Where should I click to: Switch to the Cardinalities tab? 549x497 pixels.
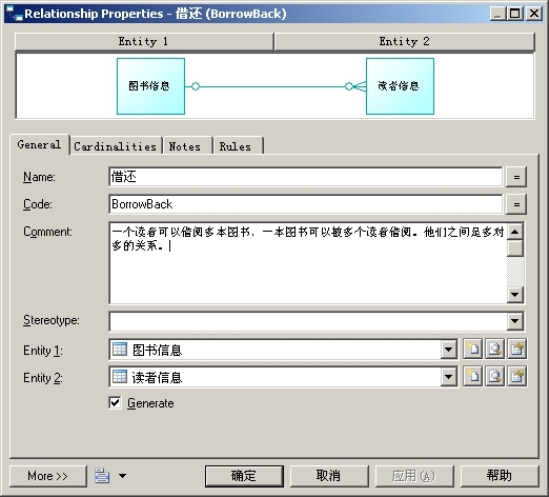pyautogui.click(x=116, y=146)
